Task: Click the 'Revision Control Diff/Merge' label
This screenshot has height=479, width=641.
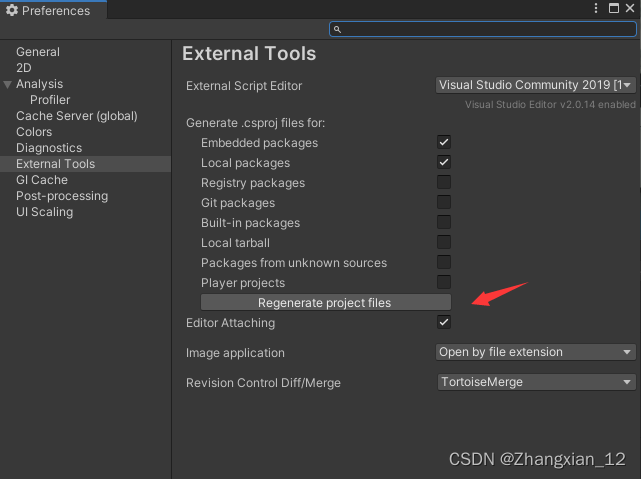Action: click(x=263, y=383)
